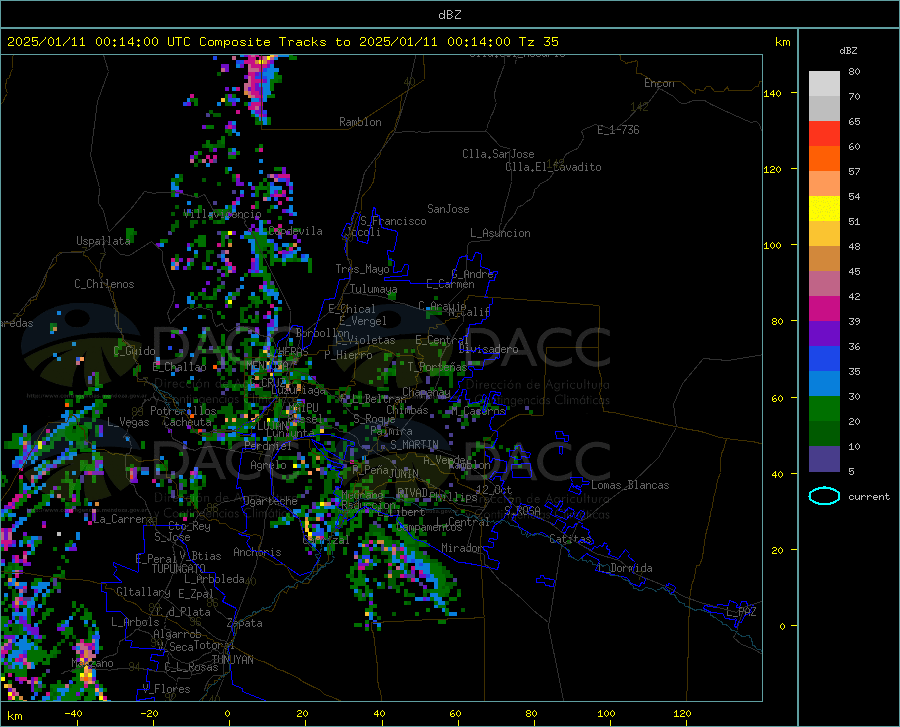Click the 'E_Challao' map label
The height and width of the screenshot is (727, 900).
click(x=179, y=367)
